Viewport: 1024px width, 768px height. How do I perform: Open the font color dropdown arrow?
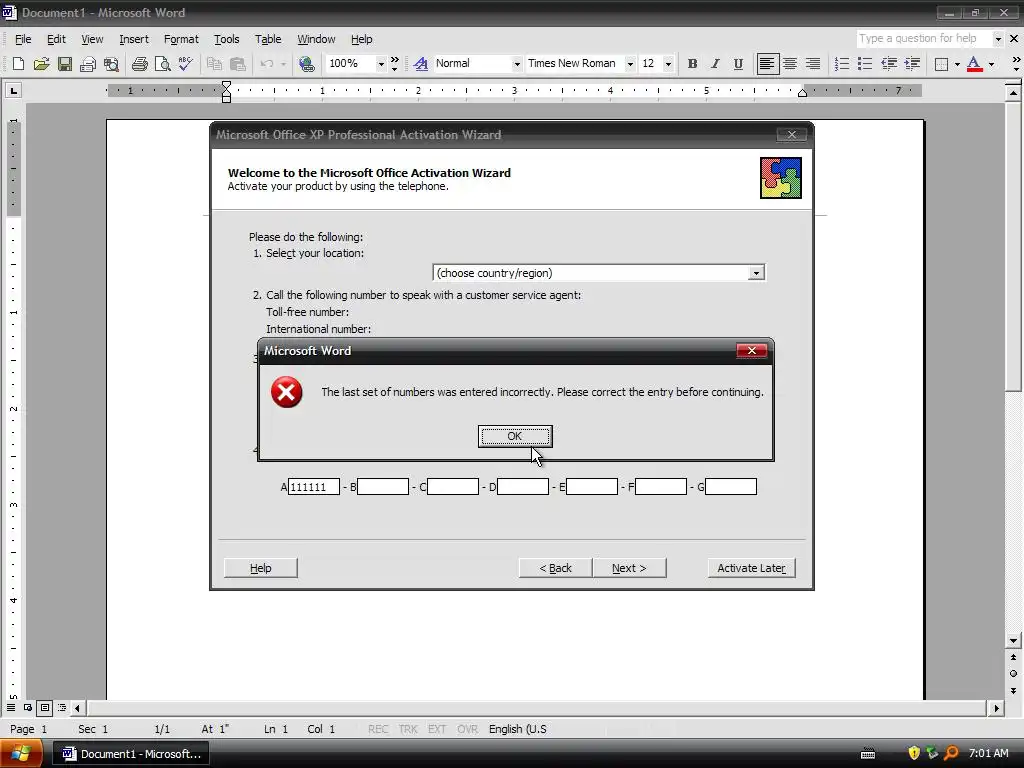(991, 63)
